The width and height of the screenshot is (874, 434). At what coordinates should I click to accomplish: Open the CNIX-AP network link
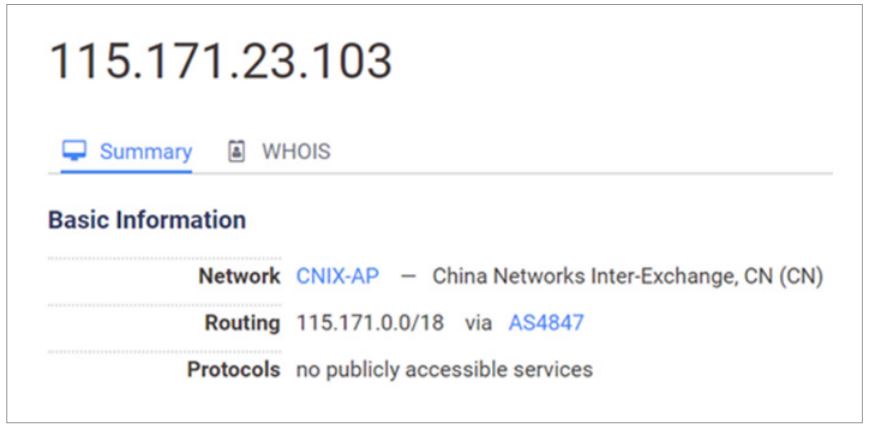coord(337,276)
